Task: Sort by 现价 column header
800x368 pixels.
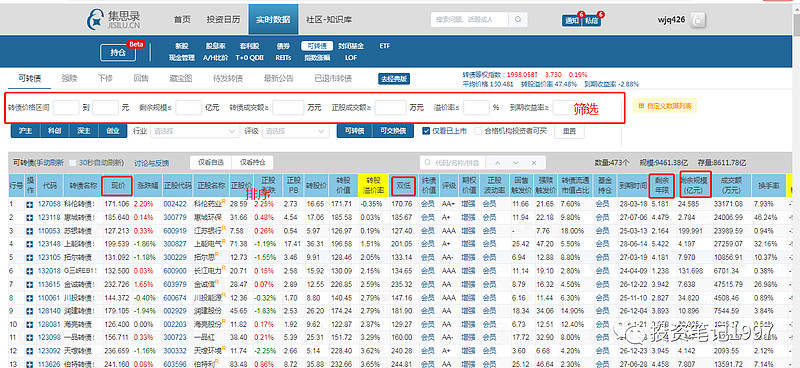Action: [117, 186]
